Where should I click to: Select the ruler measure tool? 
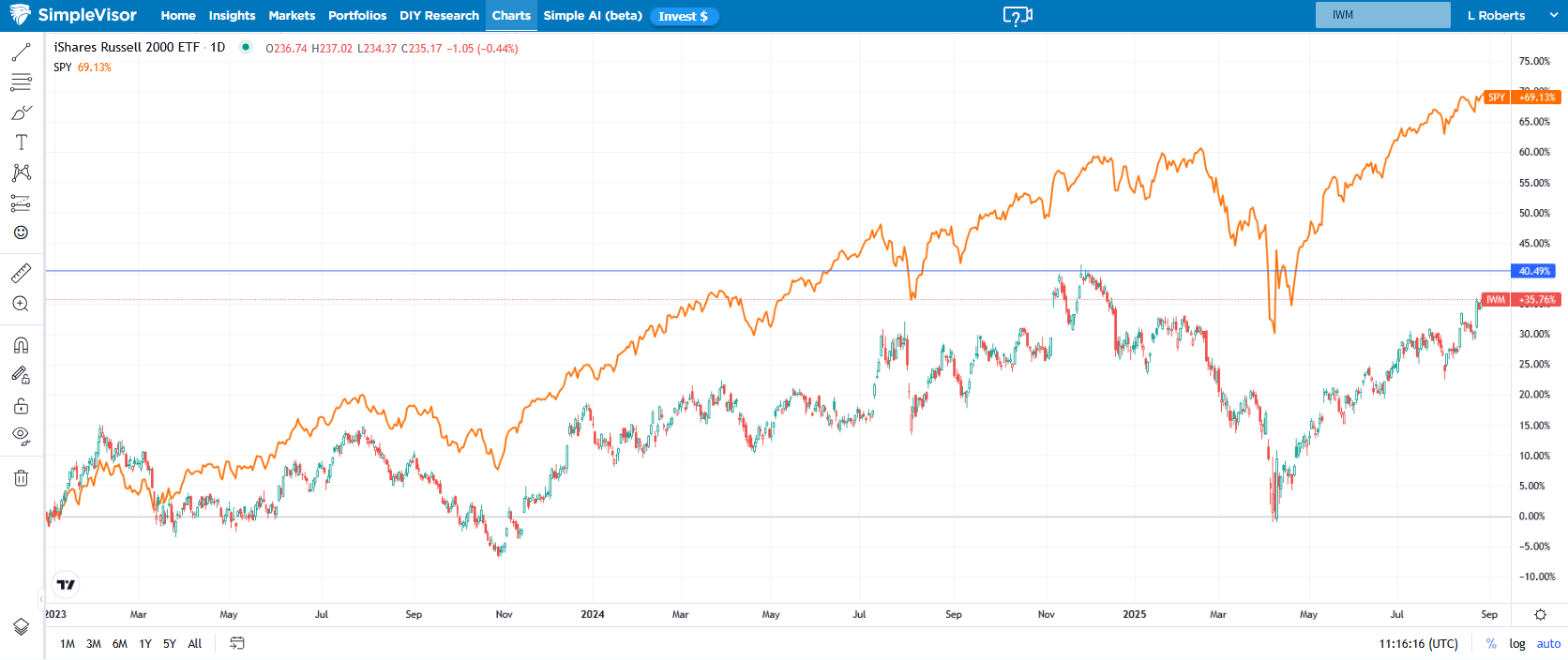(x=21, y=273)
